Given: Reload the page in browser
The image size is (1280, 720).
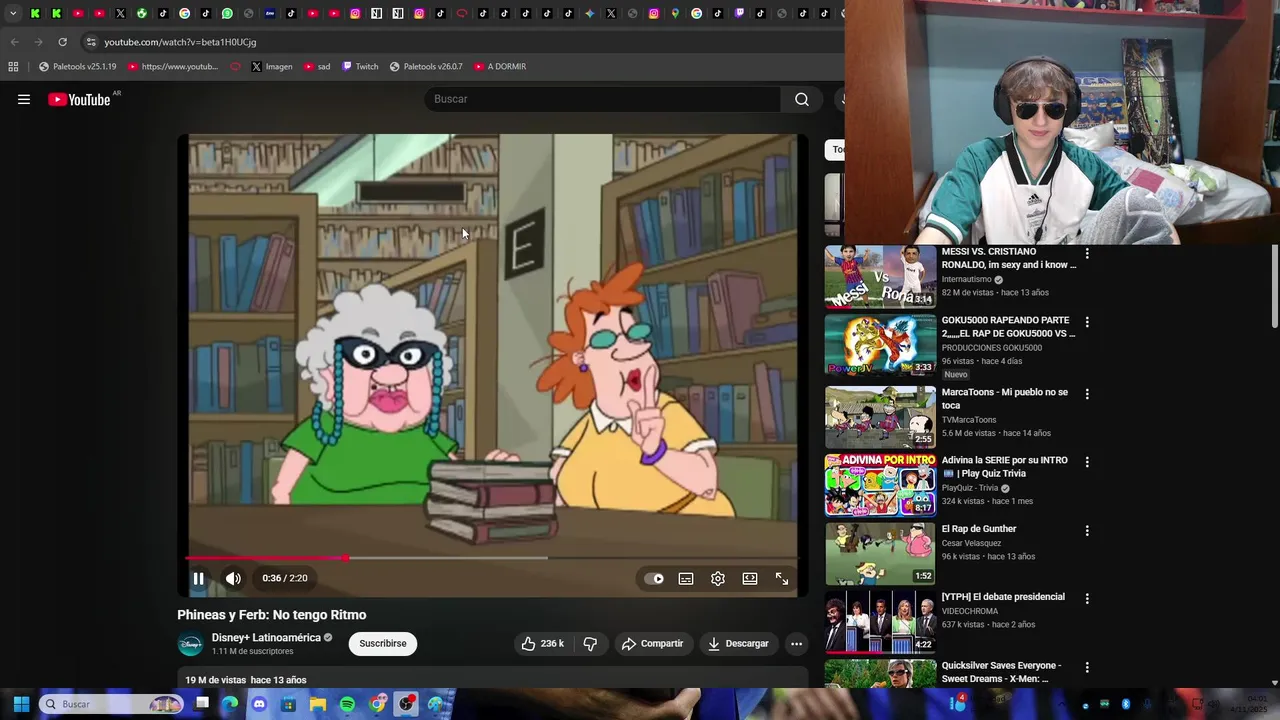Looking at the screenshot, I should tap(62, 42).
